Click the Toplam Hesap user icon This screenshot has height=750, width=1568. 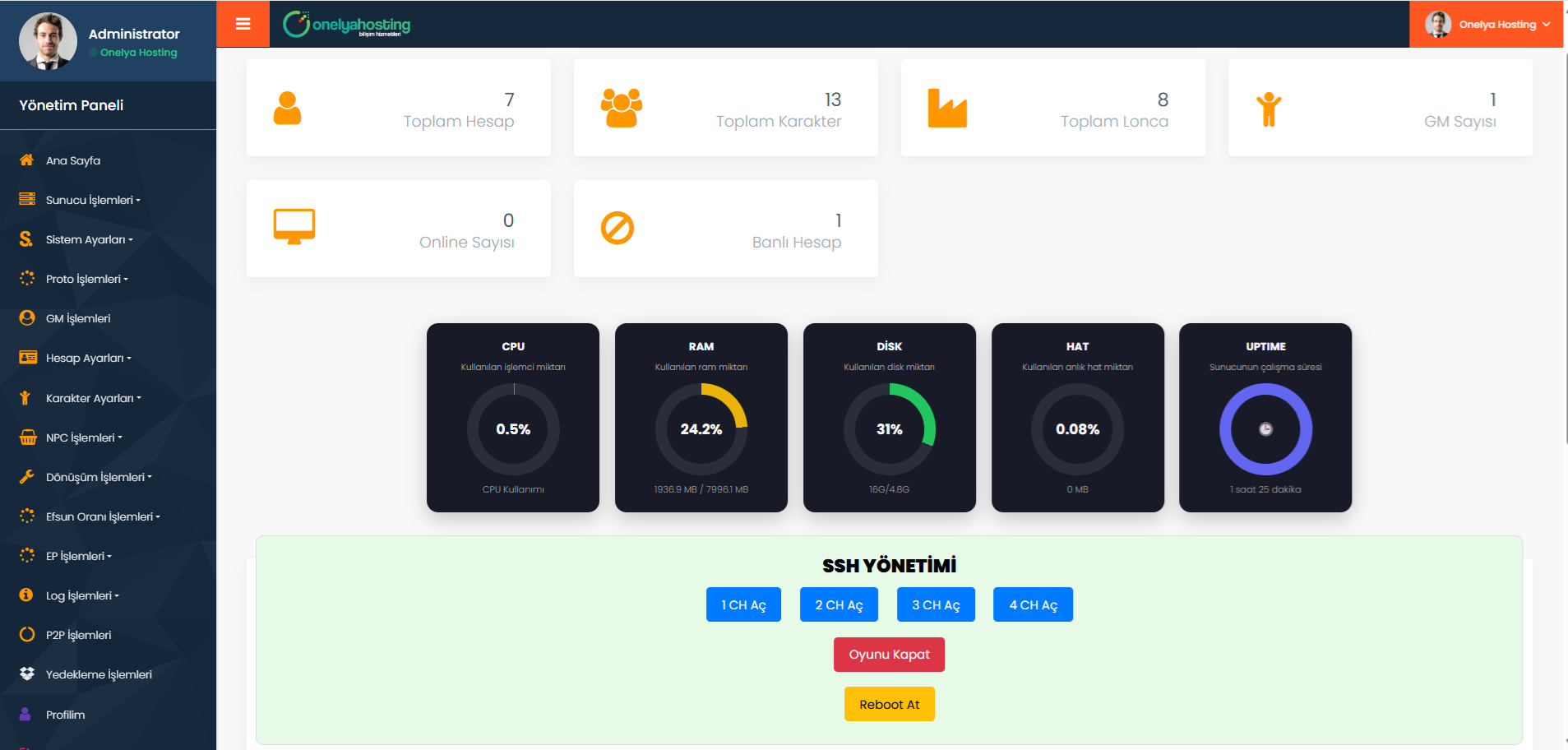click(x=287, y=109)
